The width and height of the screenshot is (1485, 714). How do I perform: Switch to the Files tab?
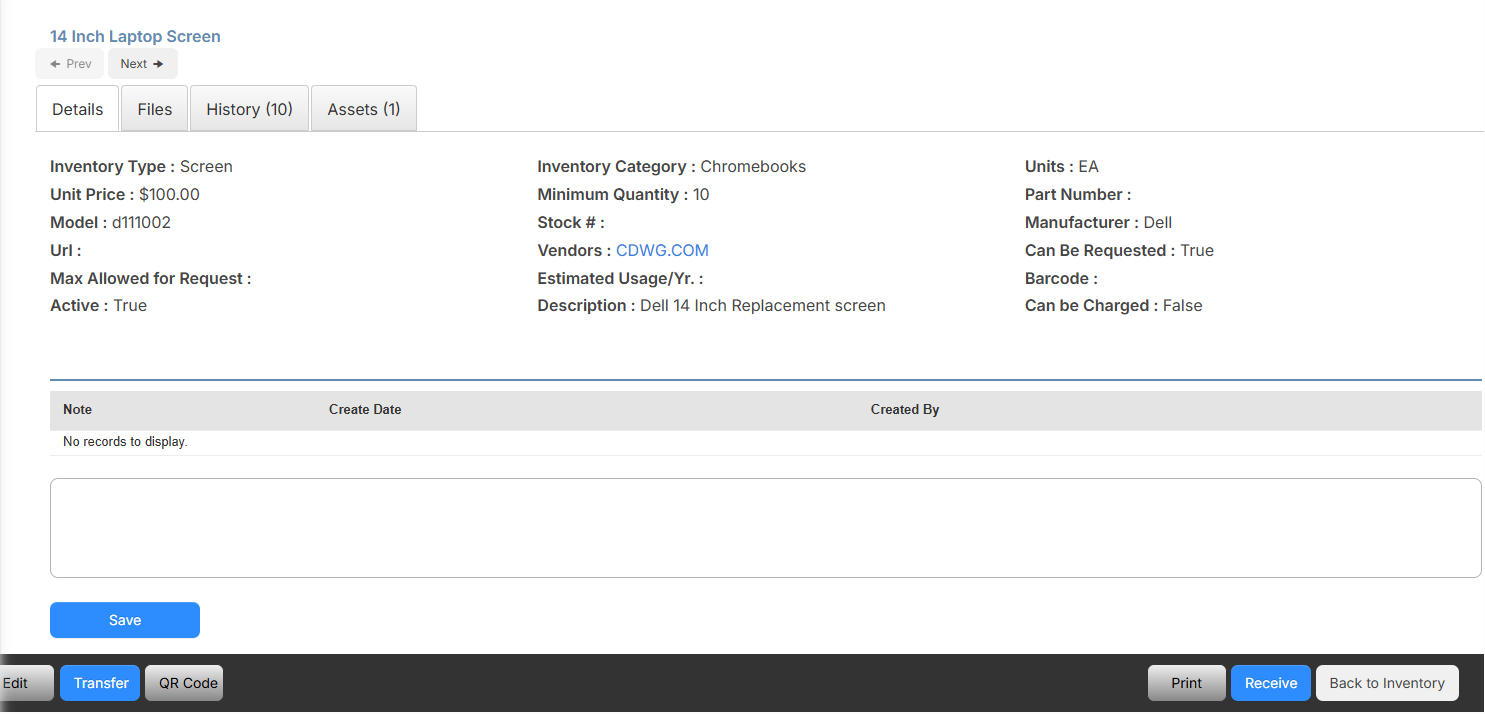click(154, 108)
